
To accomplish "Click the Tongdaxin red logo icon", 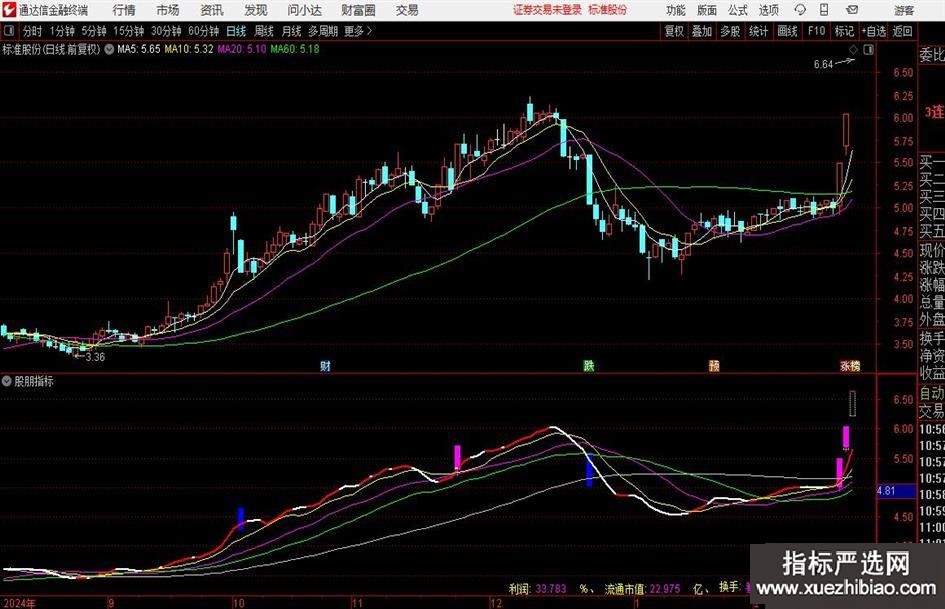I will pos(8,10).
